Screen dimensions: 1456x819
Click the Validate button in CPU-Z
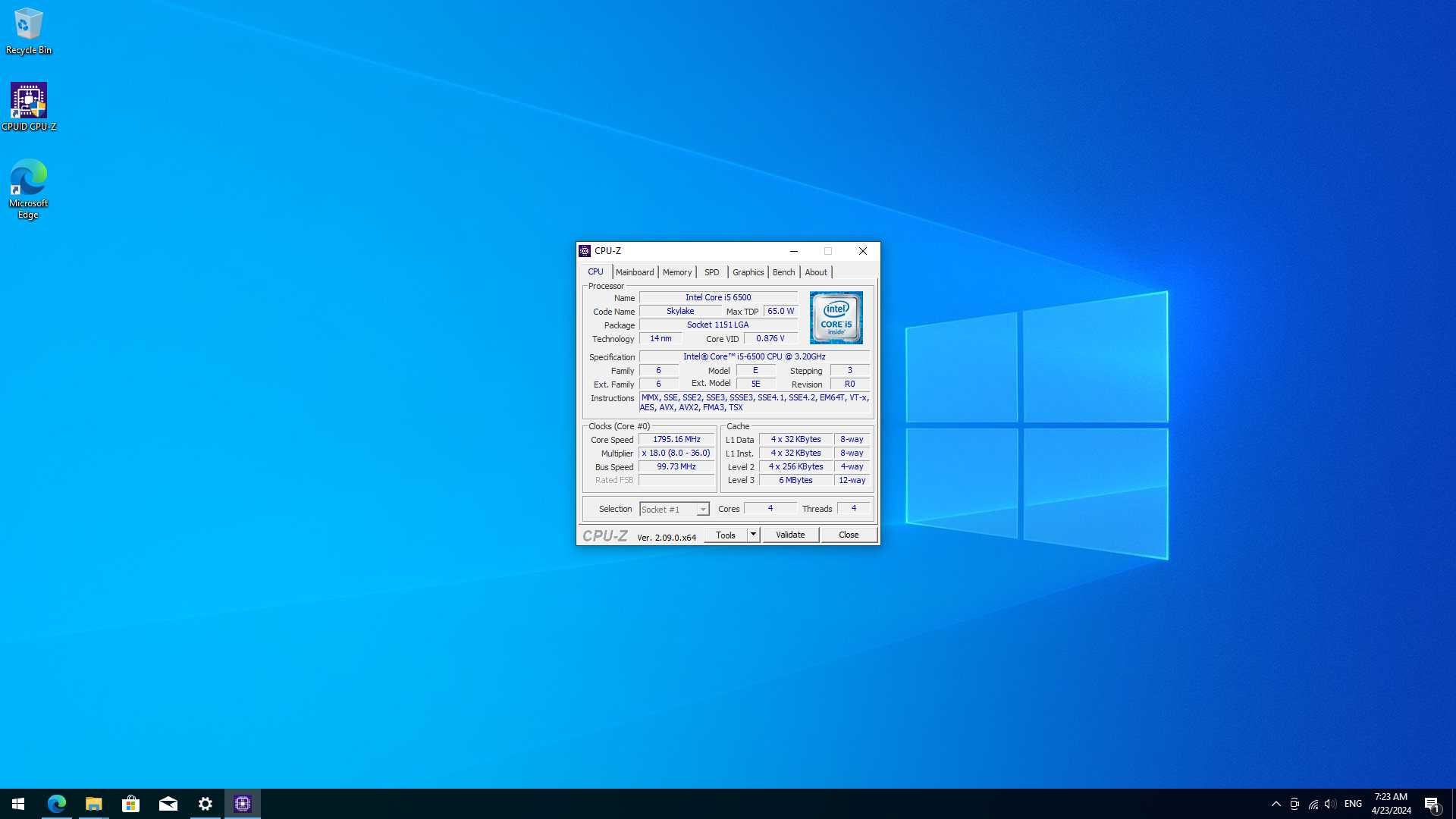(x=790, y=534)
